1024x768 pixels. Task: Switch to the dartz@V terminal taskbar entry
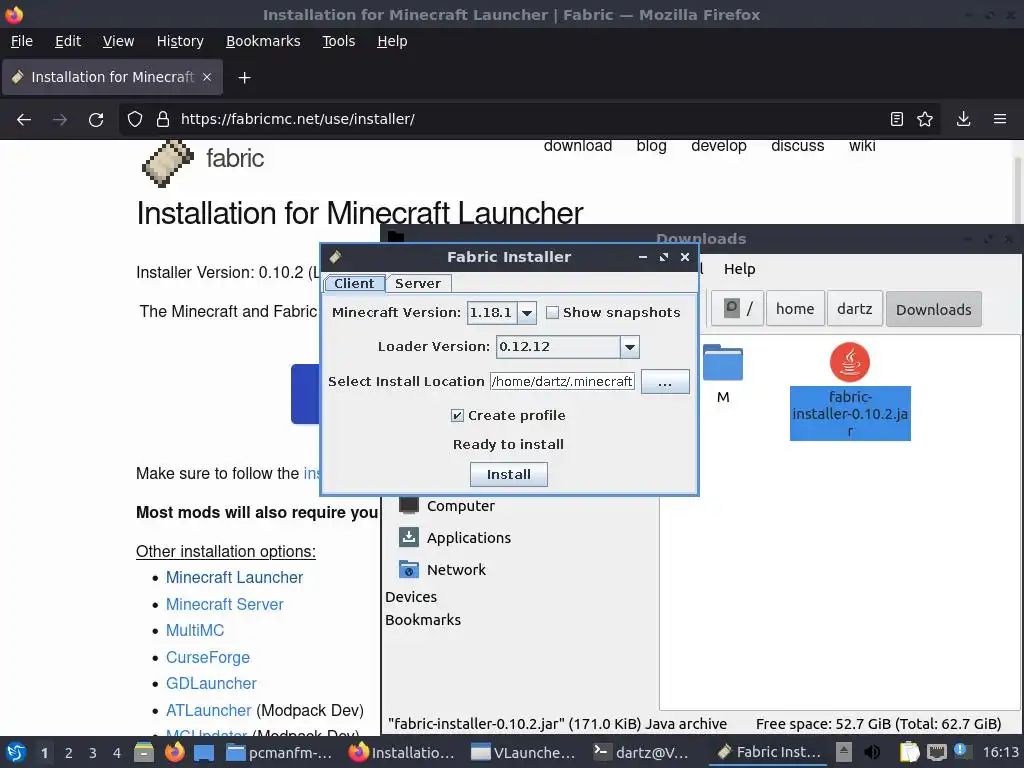(x=641, y=752)
